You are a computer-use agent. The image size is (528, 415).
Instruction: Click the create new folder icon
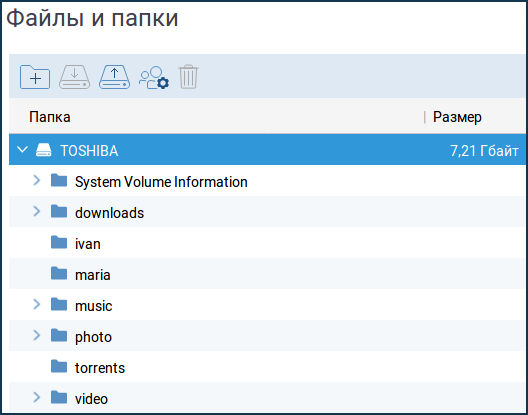click(x=35, y=77)
